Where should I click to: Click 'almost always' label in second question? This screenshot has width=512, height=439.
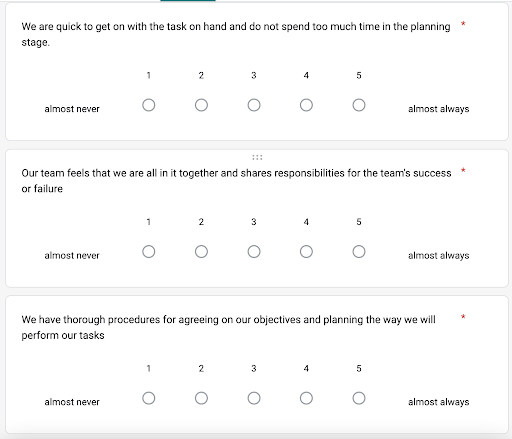(x=439, y=256)
